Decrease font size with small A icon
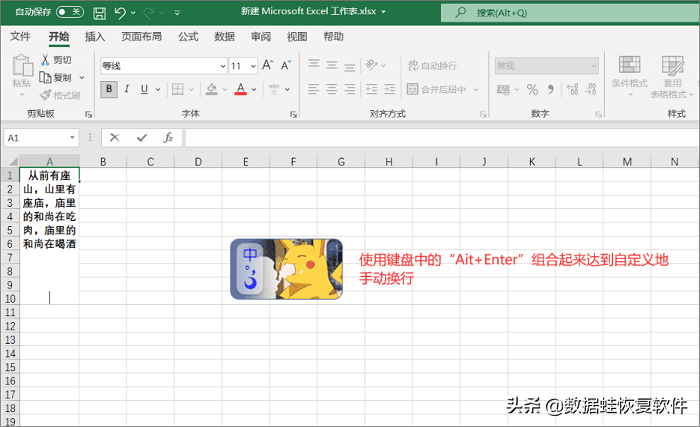The image size is (700, 427). coord(286,65)
